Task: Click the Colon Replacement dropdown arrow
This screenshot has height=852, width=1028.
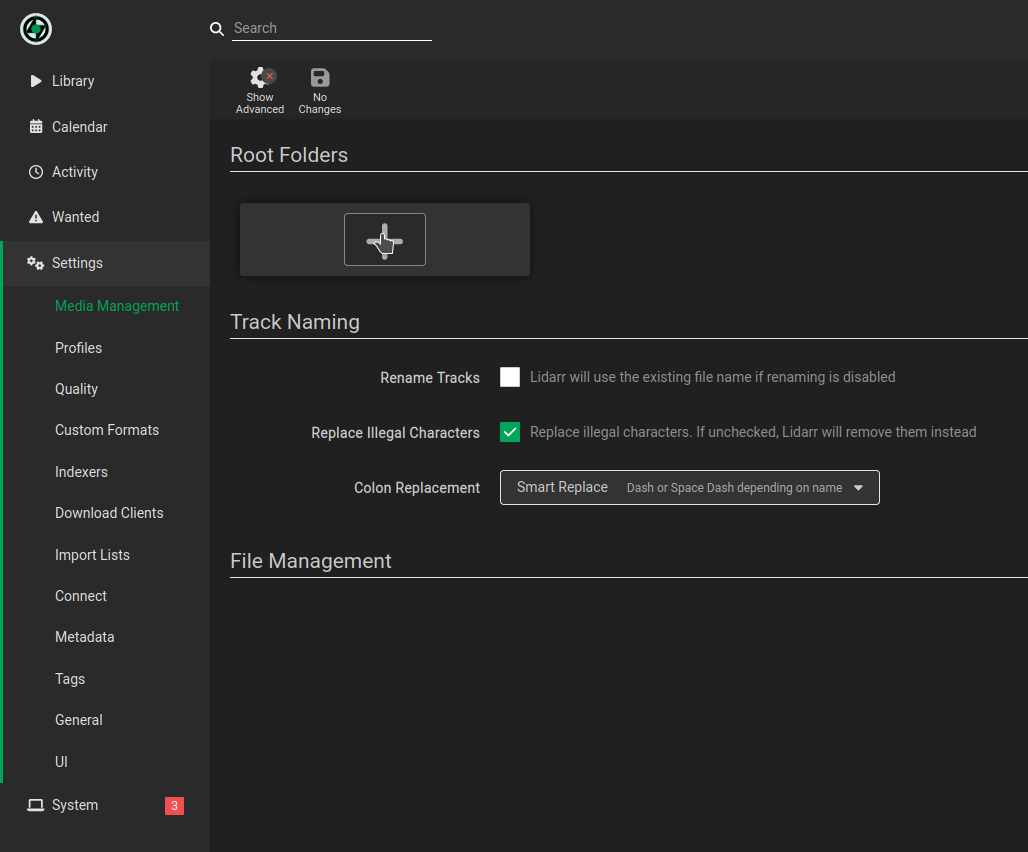Action: (858, 488)
